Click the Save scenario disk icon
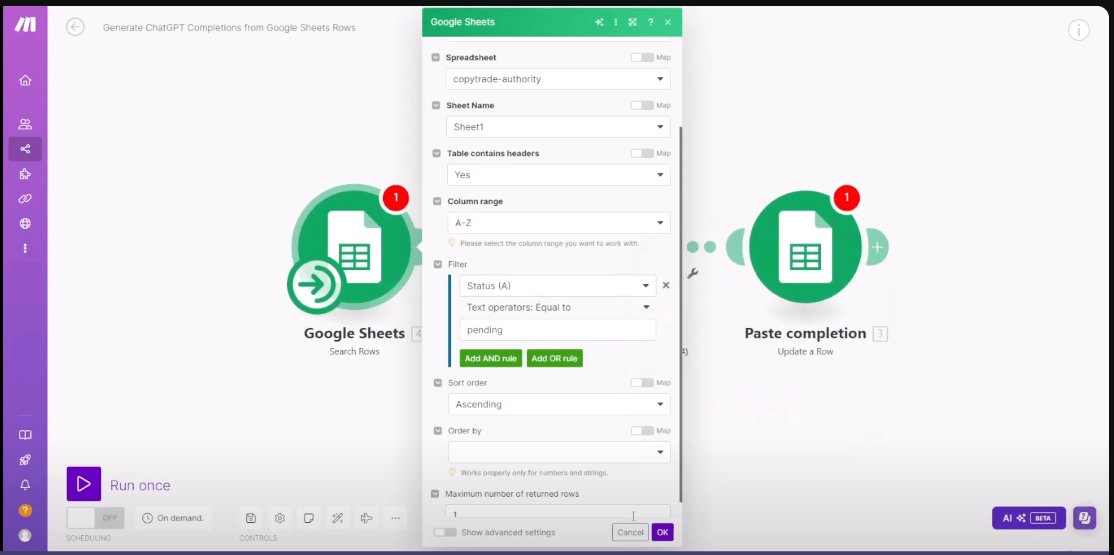1114x555 pixels. coord(251,518)
